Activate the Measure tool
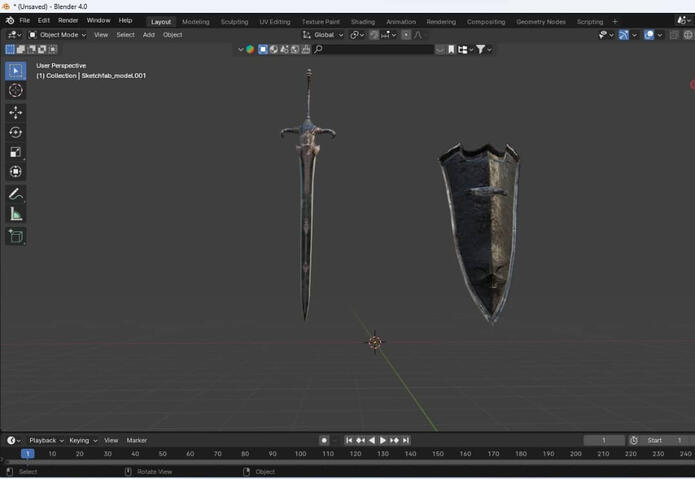The image size is (695, 479). coord(16,214)
